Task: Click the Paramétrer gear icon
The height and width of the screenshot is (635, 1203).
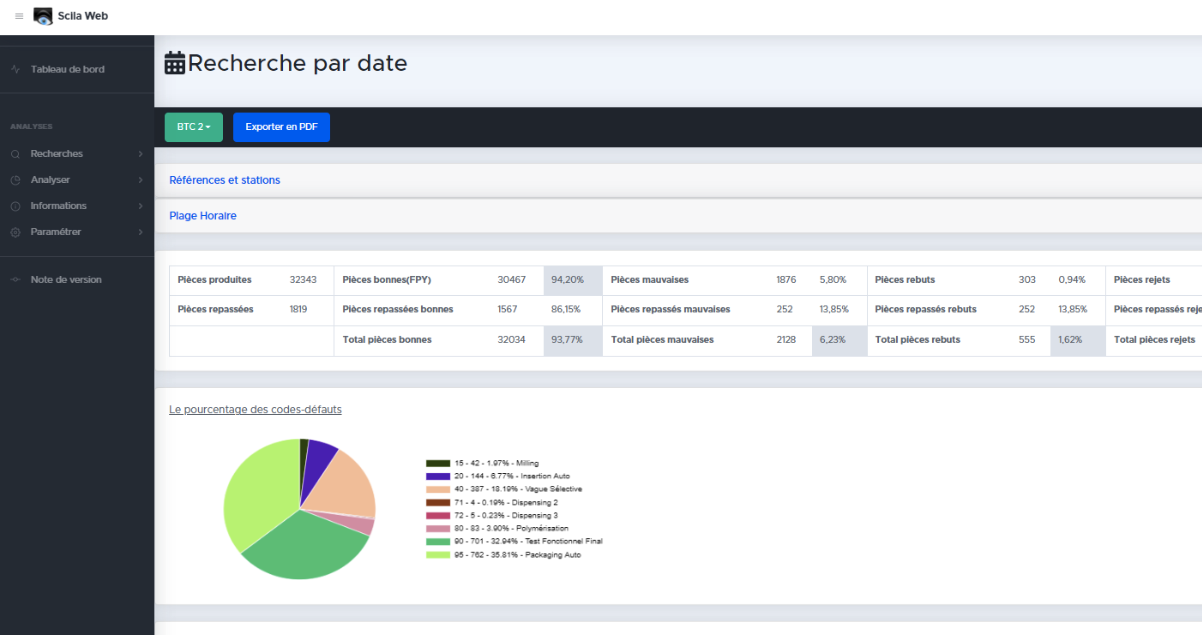Action: [x=15, y=232]
